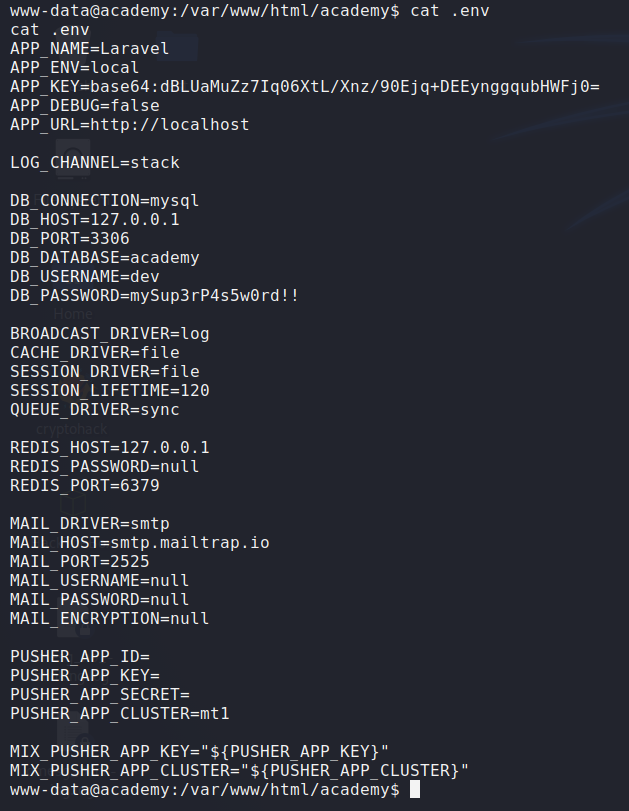Click the terminal cursor block at prompt

point(415,790)
